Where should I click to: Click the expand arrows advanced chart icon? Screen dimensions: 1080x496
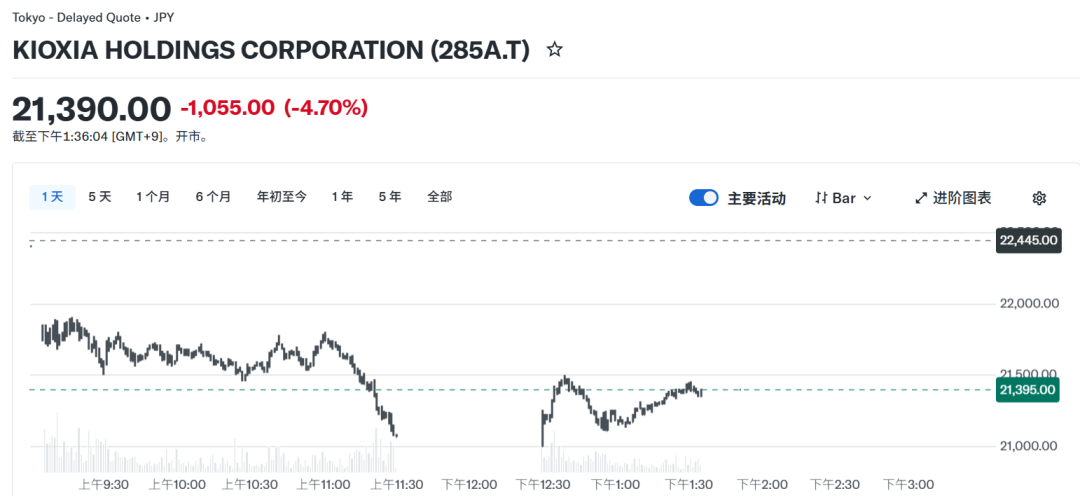[921, 198]
